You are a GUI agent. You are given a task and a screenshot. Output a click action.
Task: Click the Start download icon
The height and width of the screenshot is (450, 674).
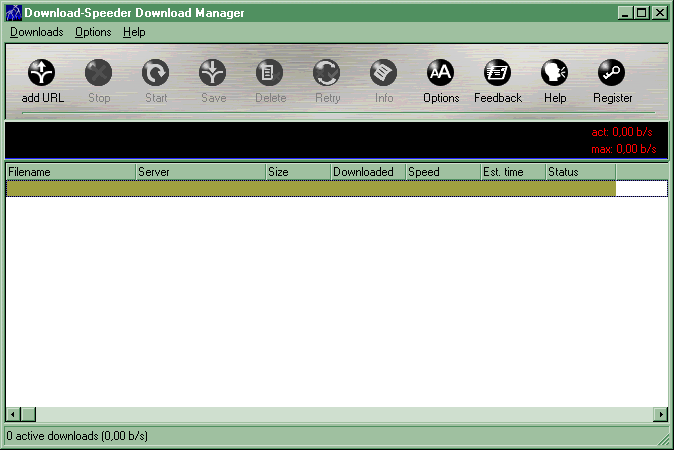tap(156, 73)
